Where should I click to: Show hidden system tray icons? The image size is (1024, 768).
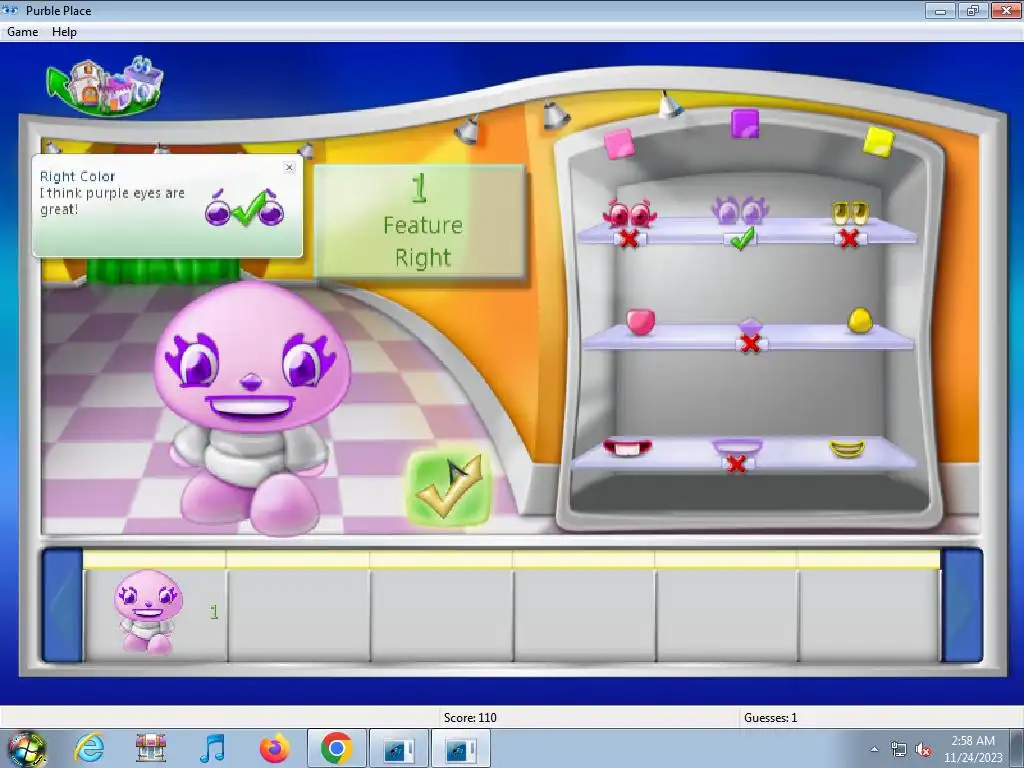tap(874, 749)
